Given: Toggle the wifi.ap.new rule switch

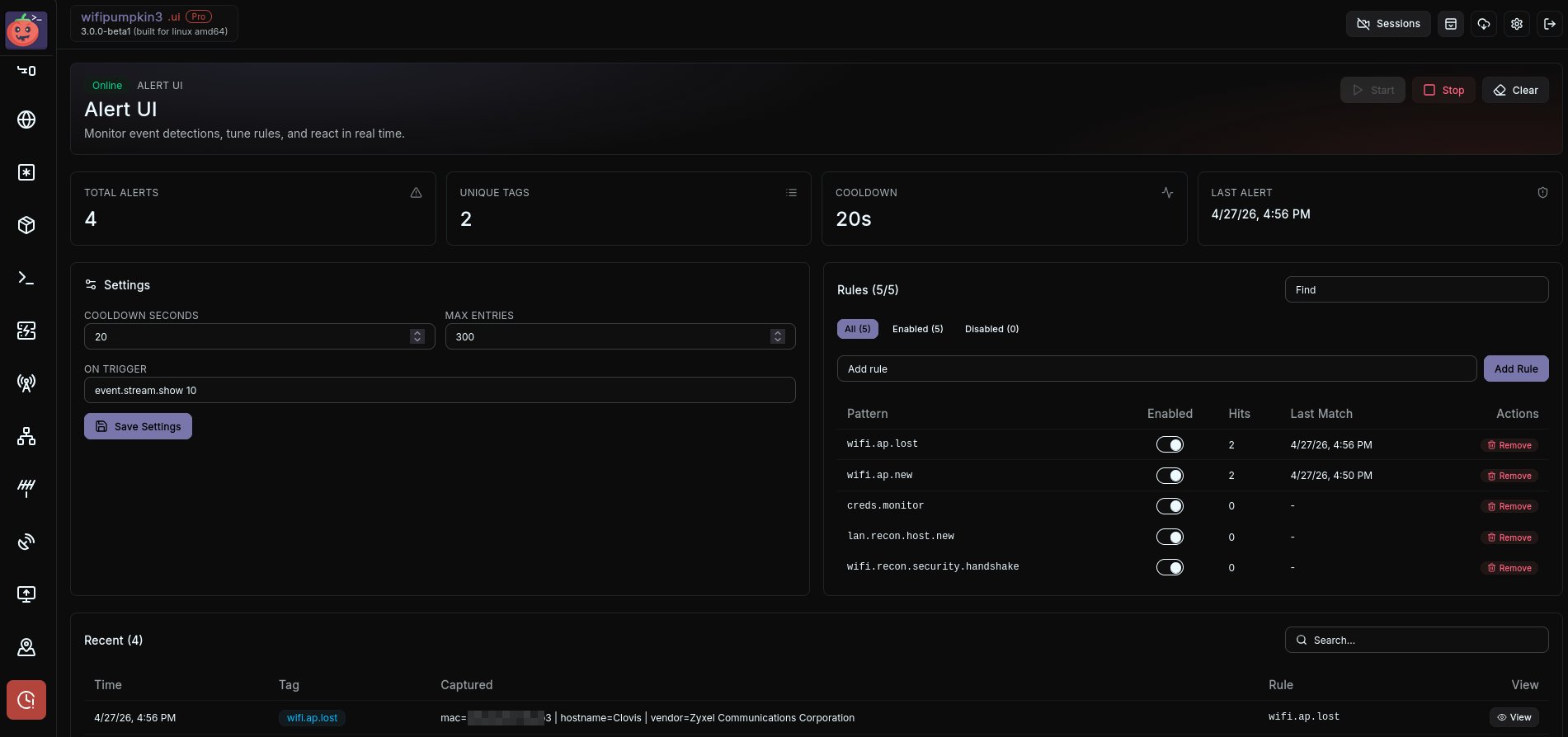Looking at the screenshot, I should click(1170, 476).
